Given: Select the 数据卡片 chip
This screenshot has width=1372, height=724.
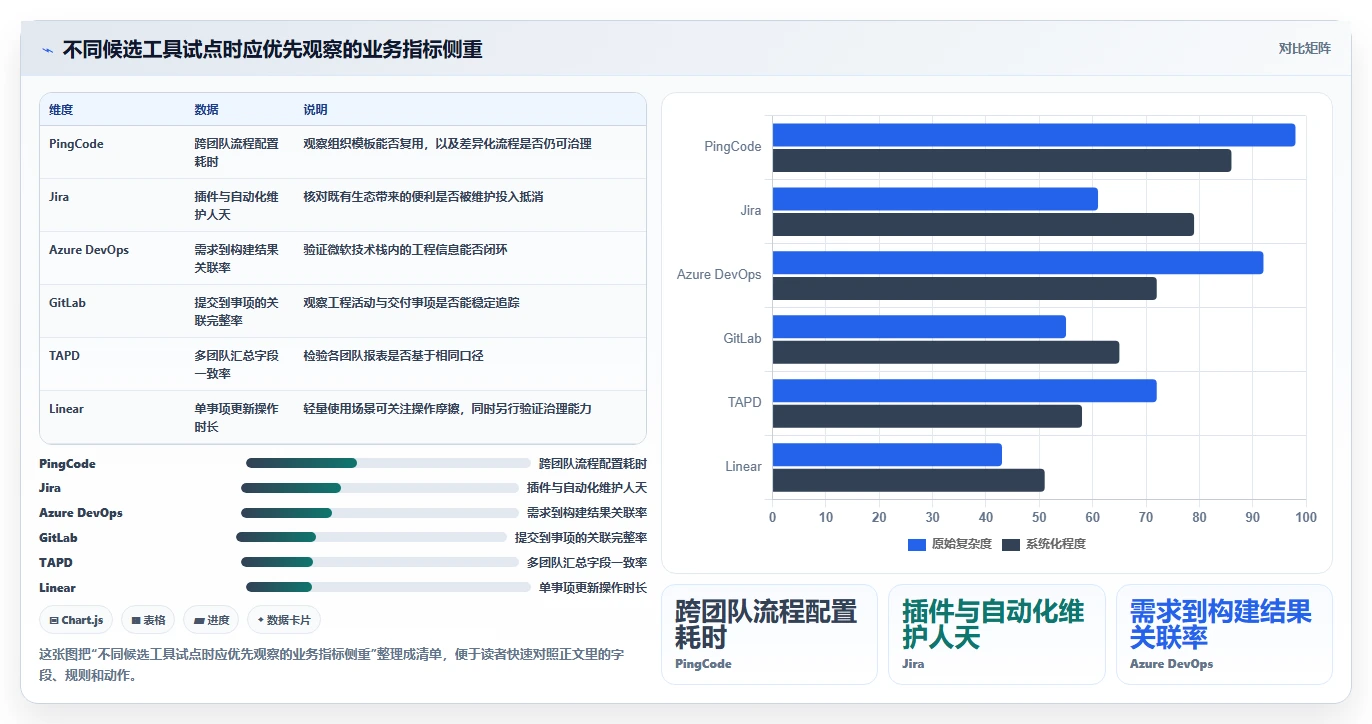Looking at the screenshot, I should (284, 620).
